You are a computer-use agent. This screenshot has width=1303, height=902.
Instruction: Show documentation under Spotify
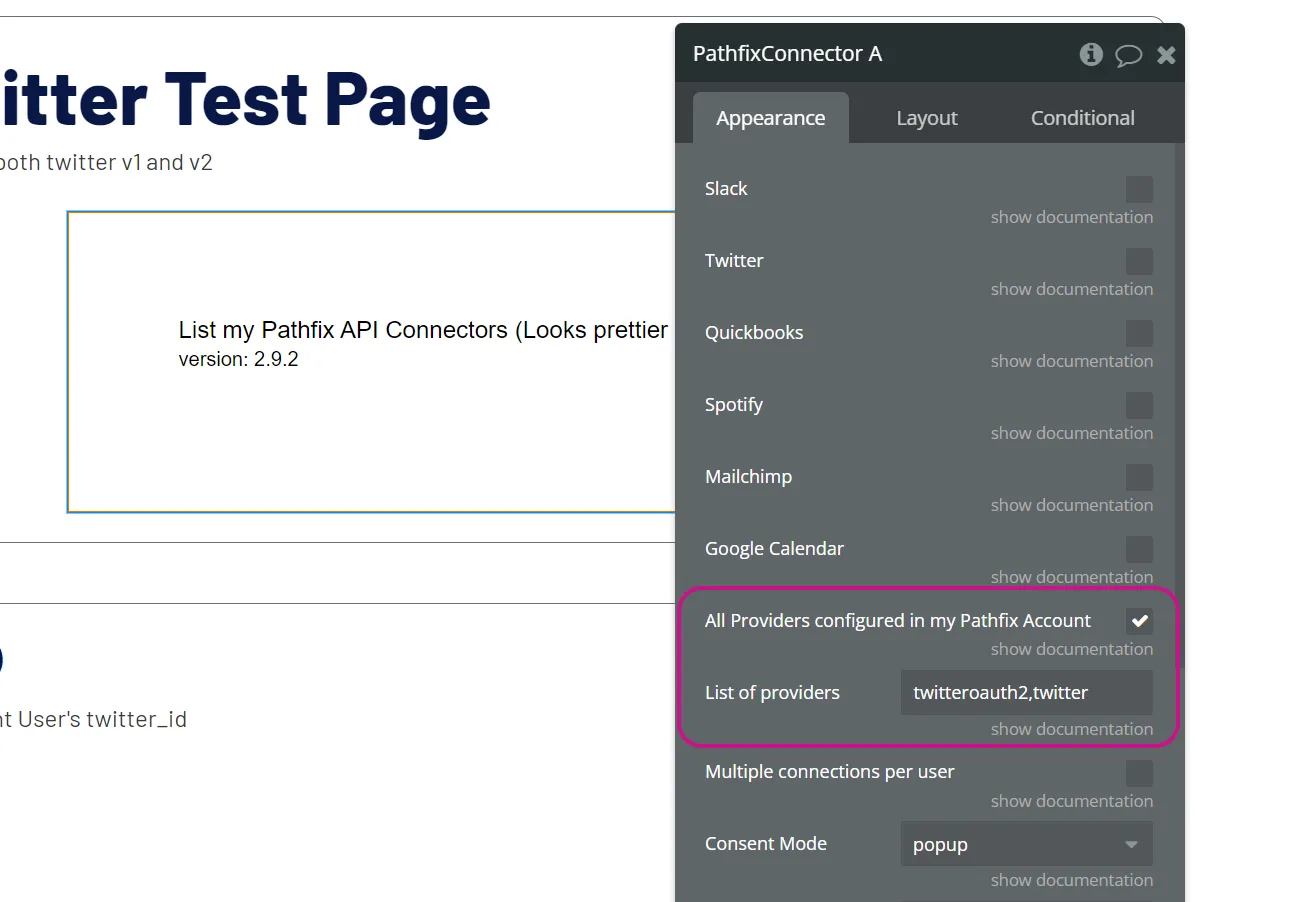tap(1072, 433)
